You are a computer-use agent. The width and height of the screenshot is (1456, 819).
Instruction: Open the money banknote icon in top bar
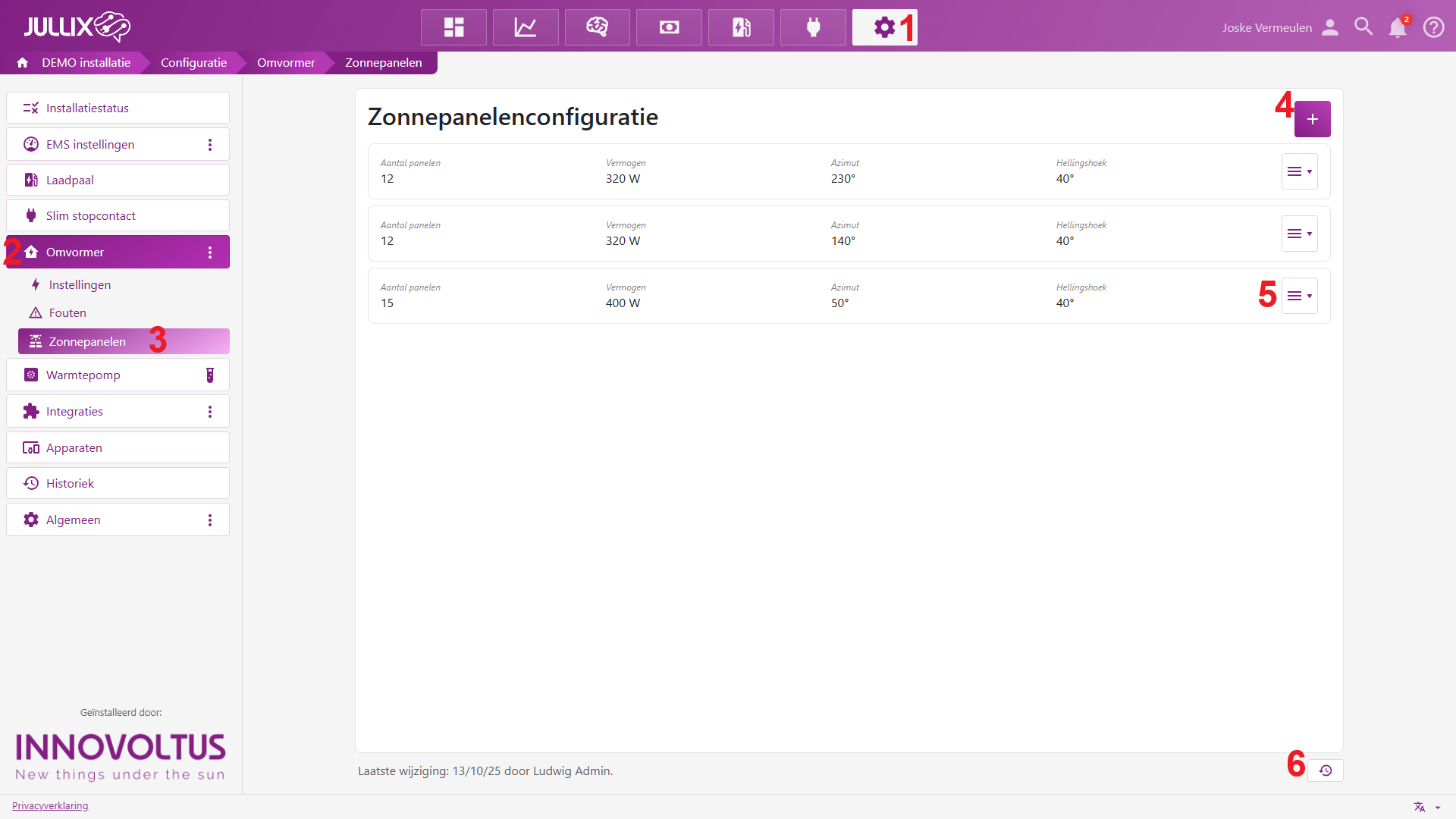tap(669, 27)
